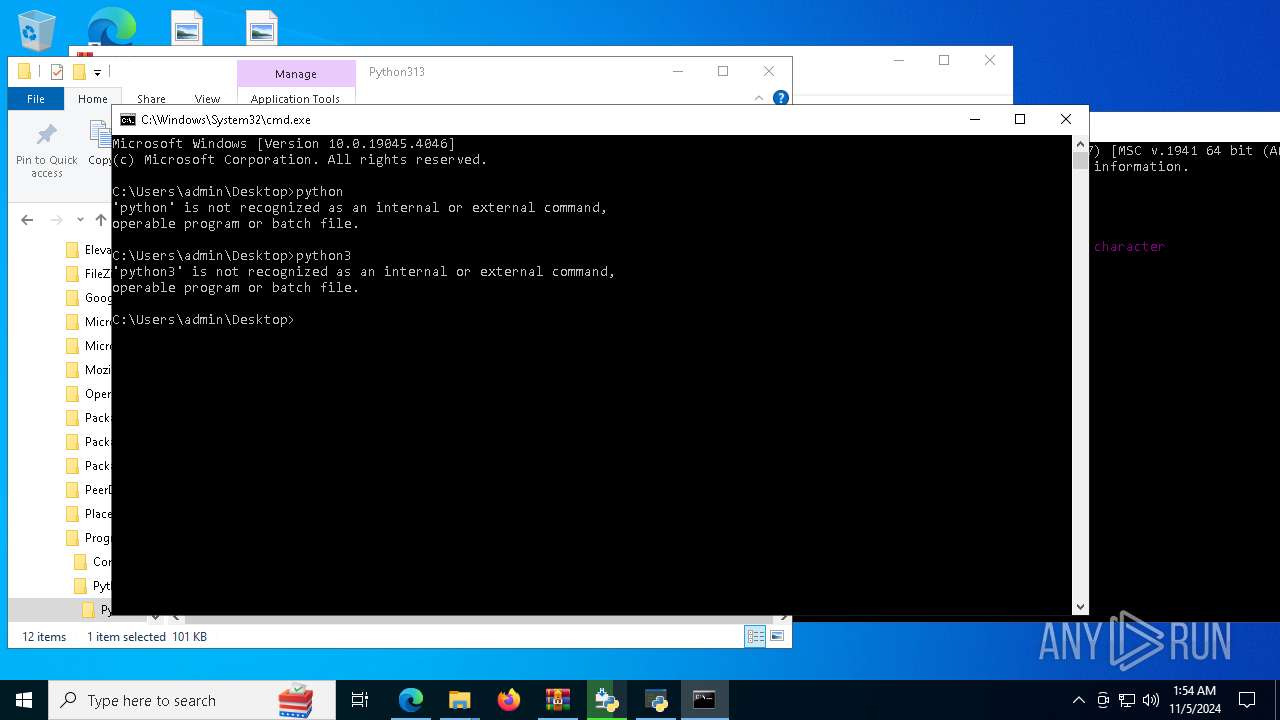Open the second image file on desktop
The image size is (1280, 720).
coord(261,28)
